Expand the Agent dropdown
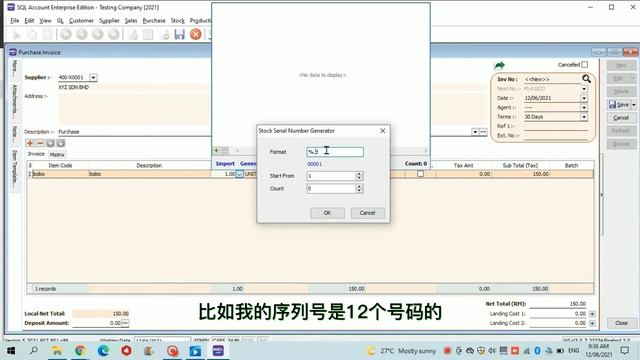Screen dimensions: 640x360 pos(584,107)
